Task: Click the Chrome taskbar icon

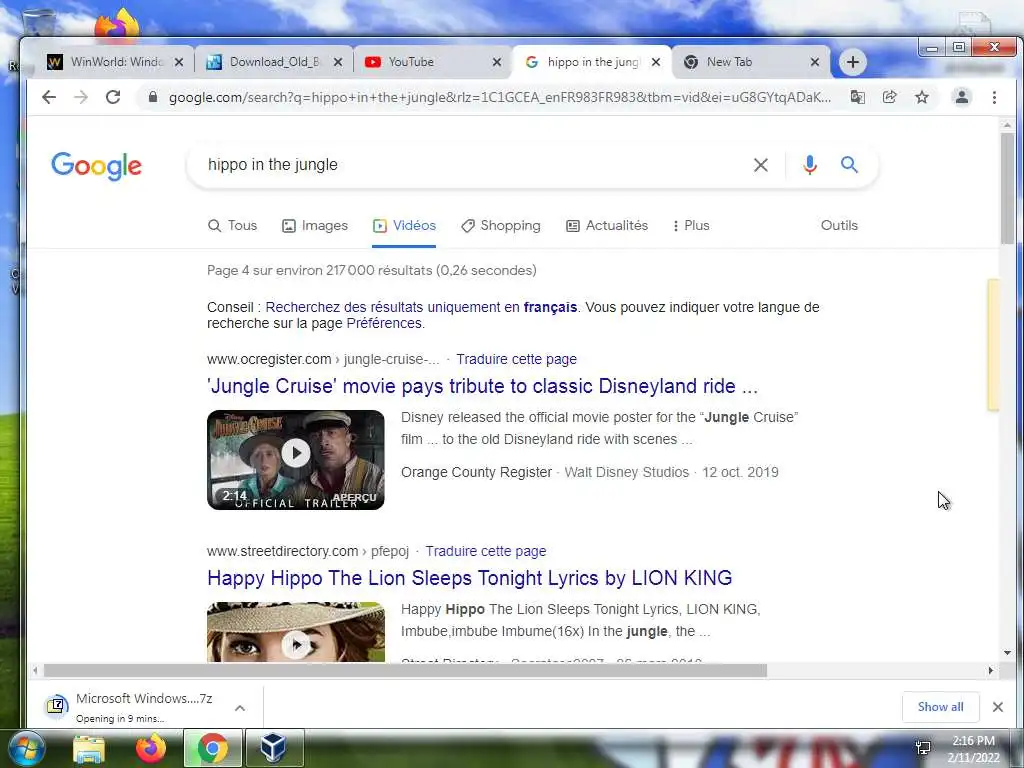Action: (x=213, y=749)
